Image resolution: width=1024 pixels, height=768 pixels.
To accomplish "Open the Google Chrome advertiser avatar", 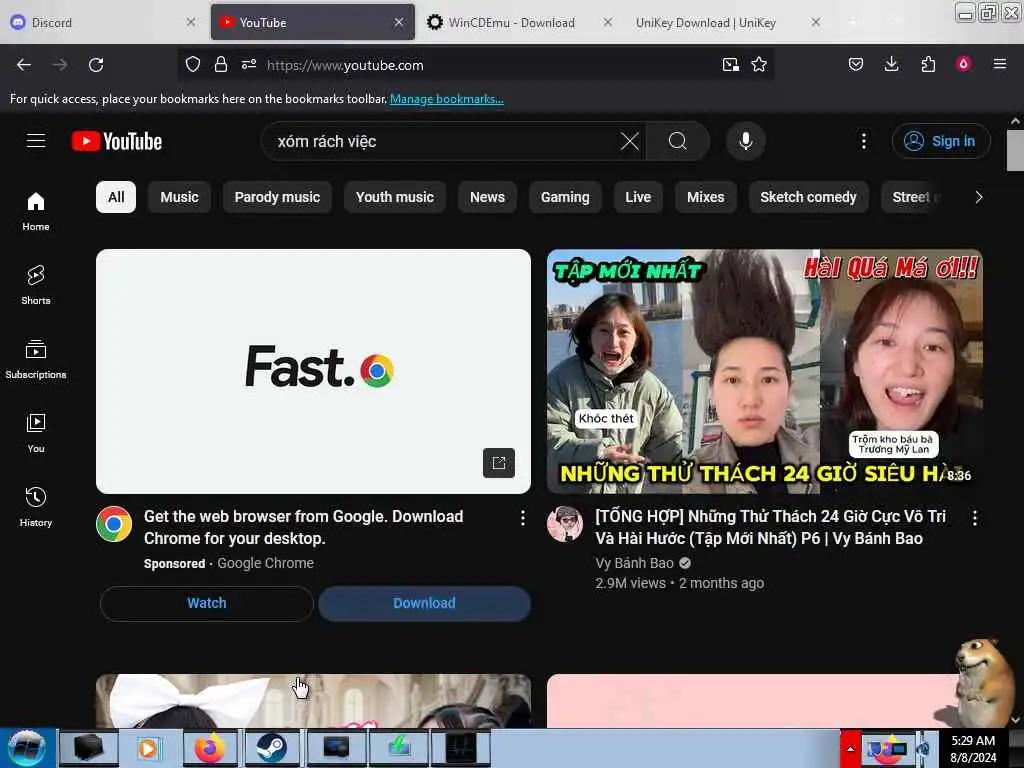I will (x=114, y=524).
